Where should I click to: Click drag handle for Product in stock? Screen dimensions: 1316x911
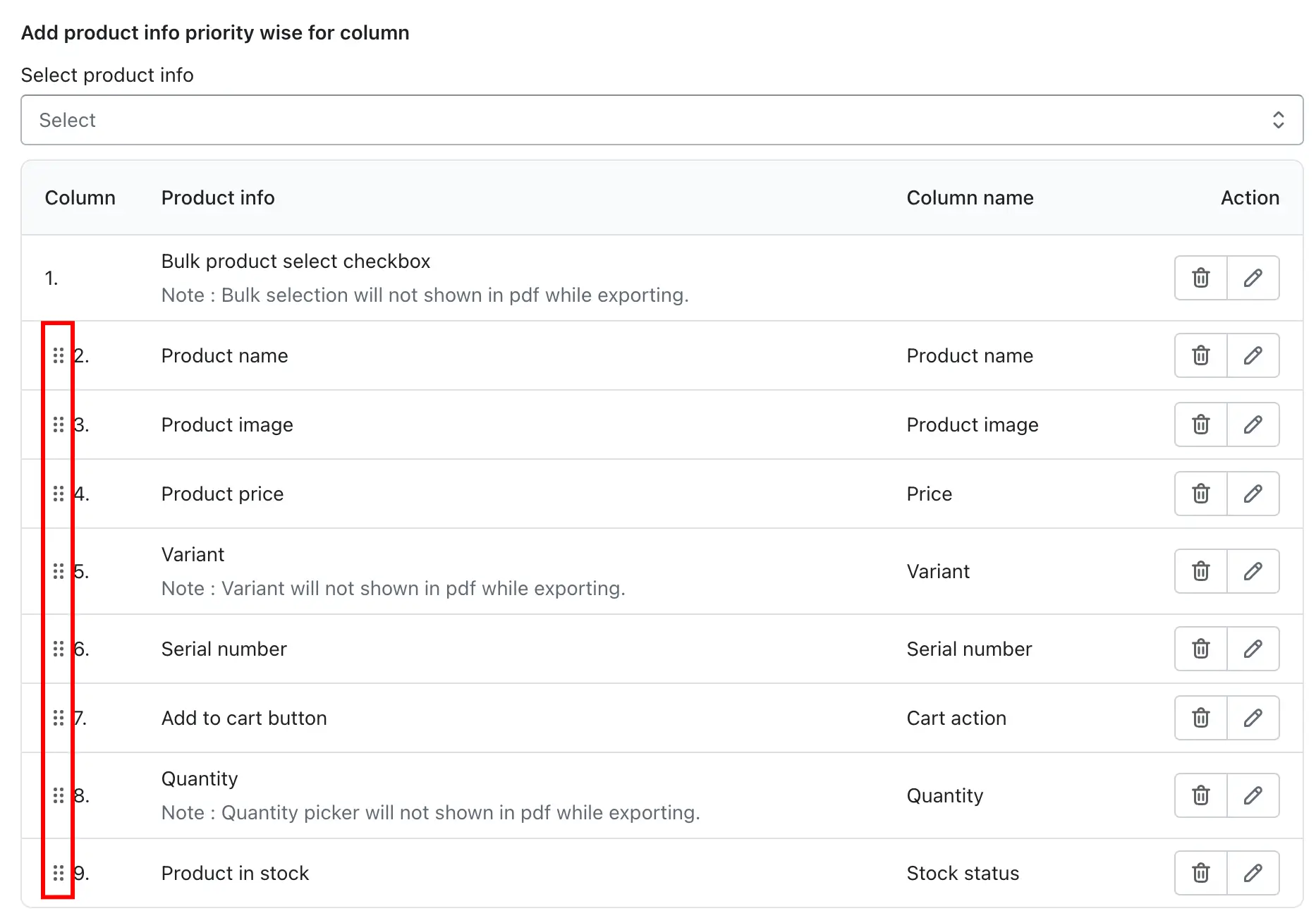(59, 873)
